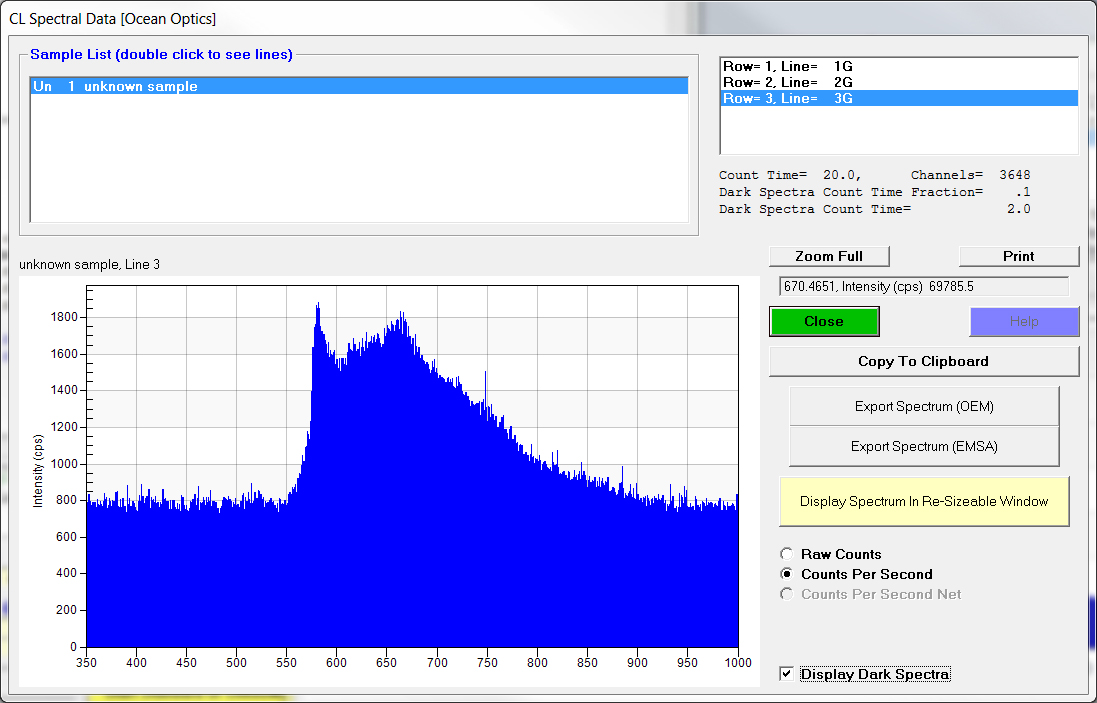Export the spectrum in EMSA format
The width and height of the screenshot is (1097, 703).
pos(923,447)
